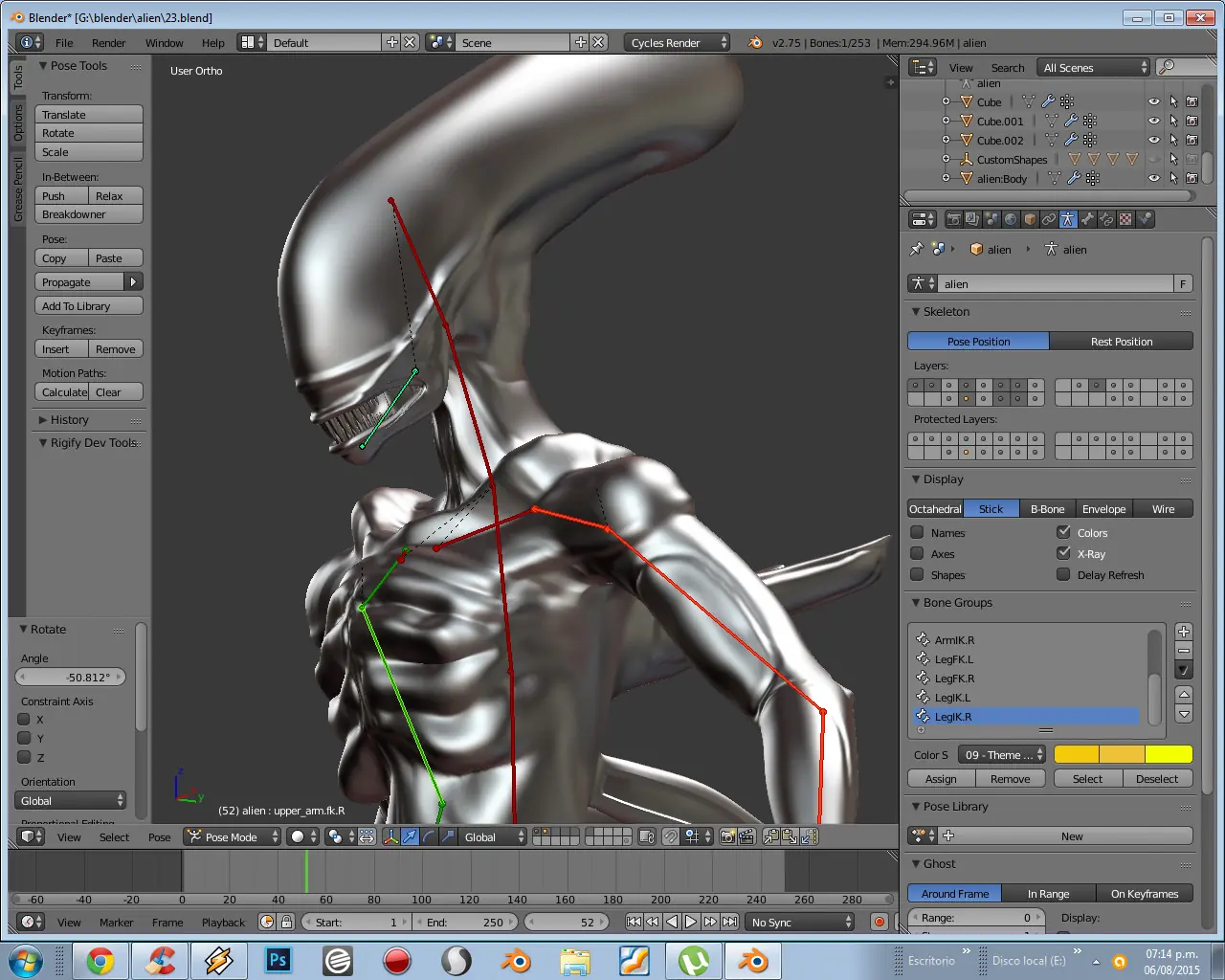Open the No Sync playback dropdown
This screenshot has width=1225, height=980.
[800, 922]
